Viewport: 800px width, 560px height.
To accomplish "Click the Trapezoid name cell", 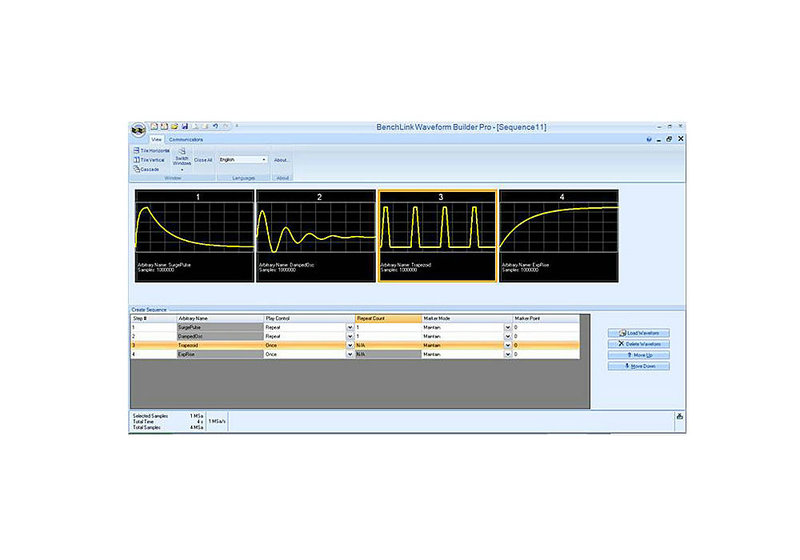I will coord(220,345).
